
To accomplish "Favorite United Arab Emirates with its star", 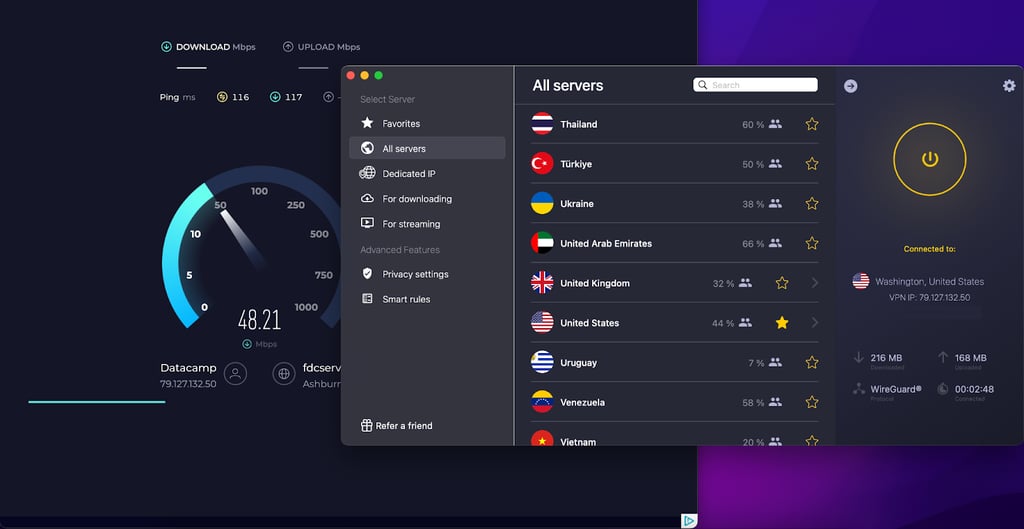I will 812,243.
